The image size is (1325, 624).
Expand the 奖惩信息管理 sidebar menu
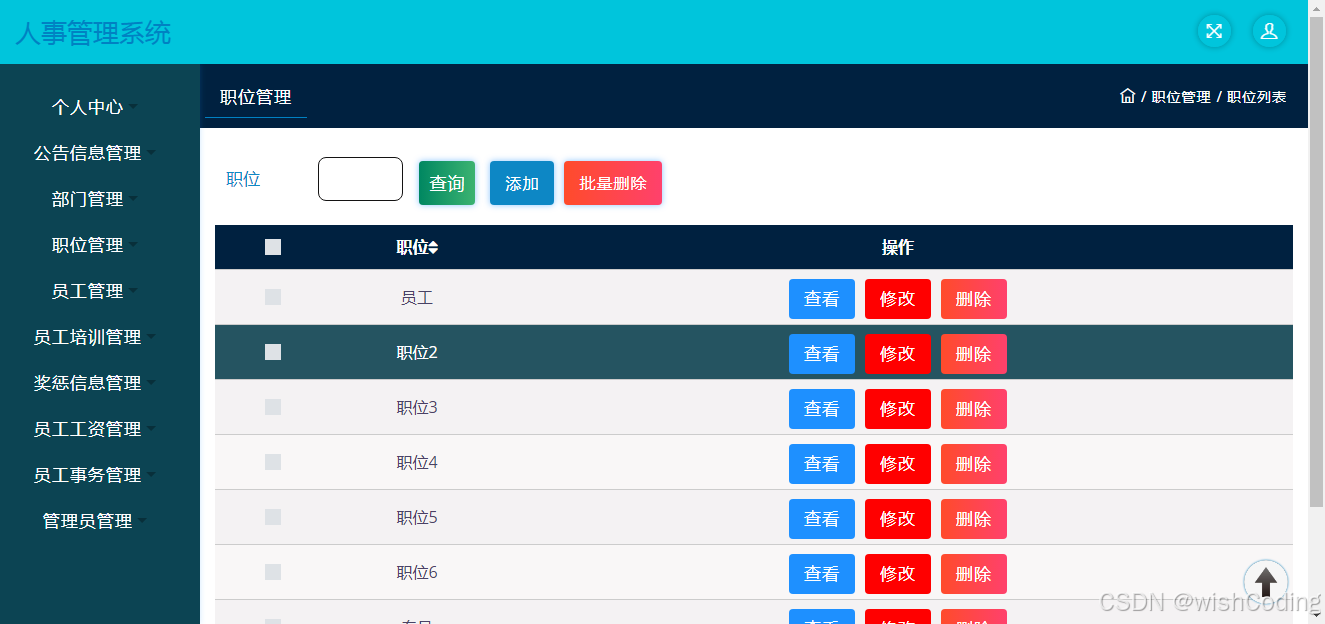click(95, 383)
